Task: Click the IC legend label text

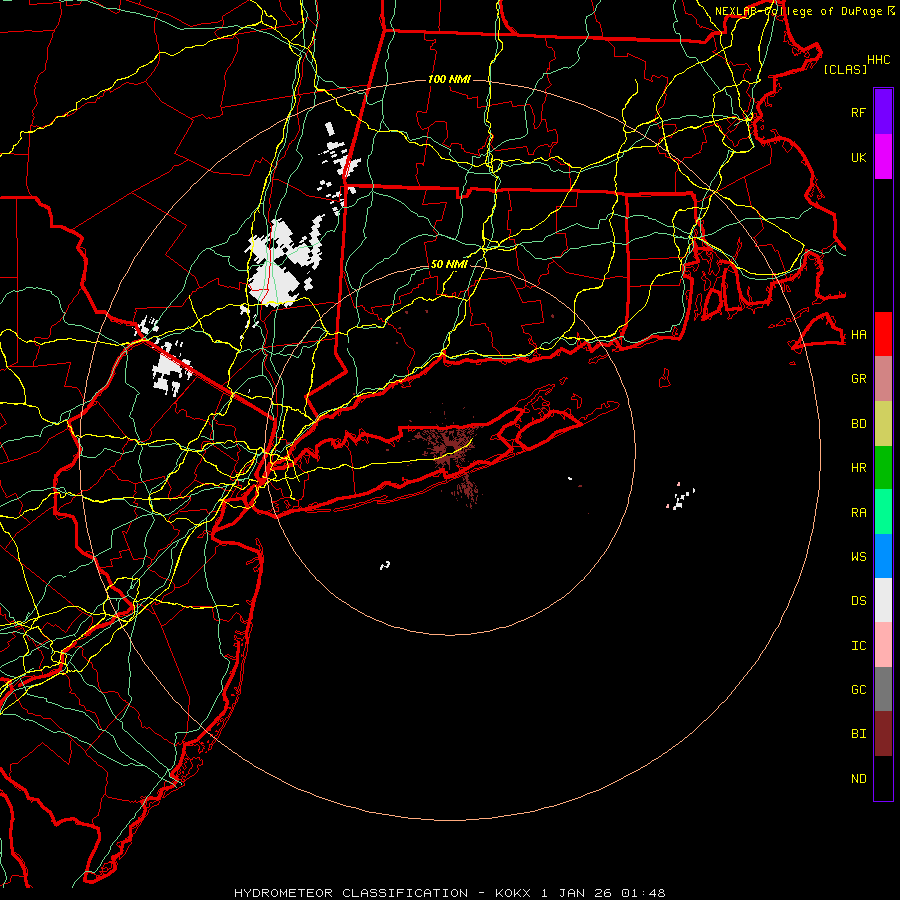Action: (x=859, y=646)
